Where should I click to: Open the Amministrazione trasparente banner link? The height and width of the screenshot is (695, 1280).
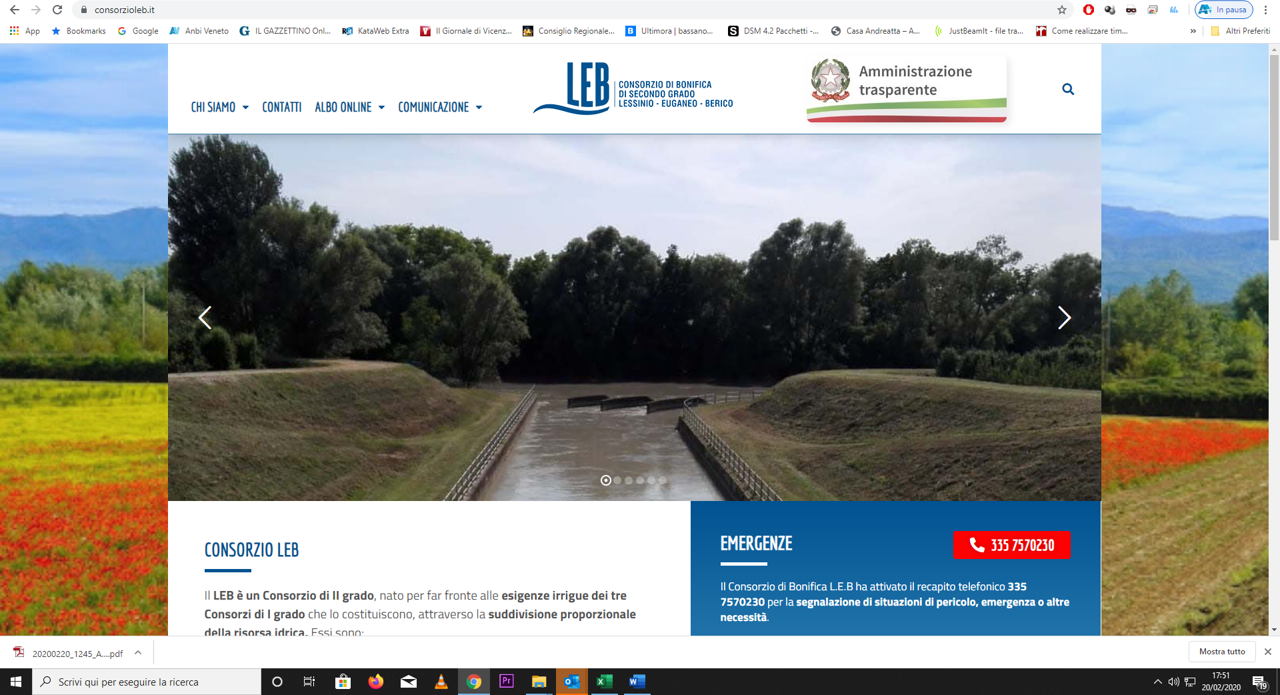point(906,89)
